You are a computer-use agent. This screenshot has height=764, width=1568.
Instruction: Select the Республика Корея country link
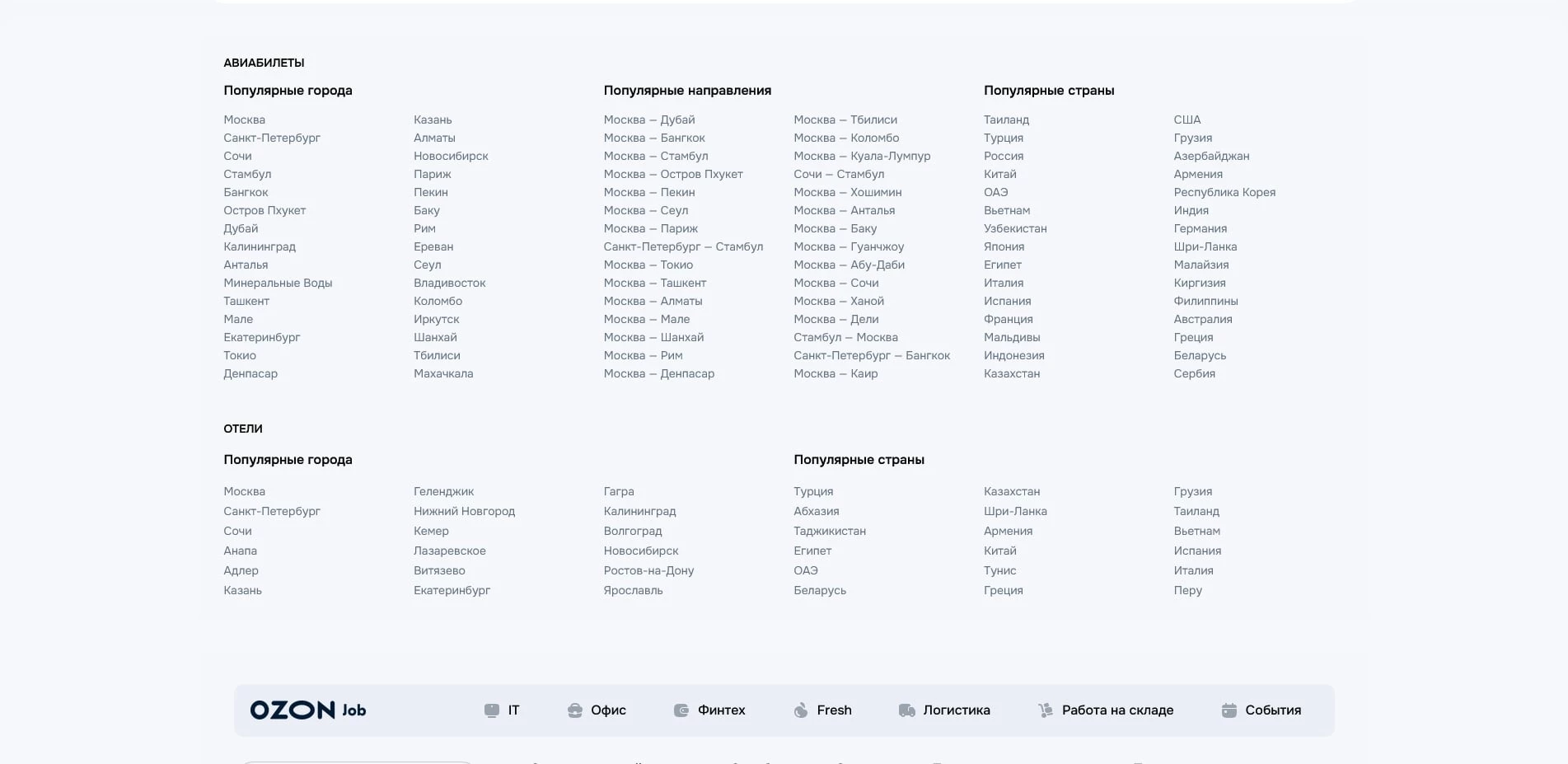point(1224,192)
